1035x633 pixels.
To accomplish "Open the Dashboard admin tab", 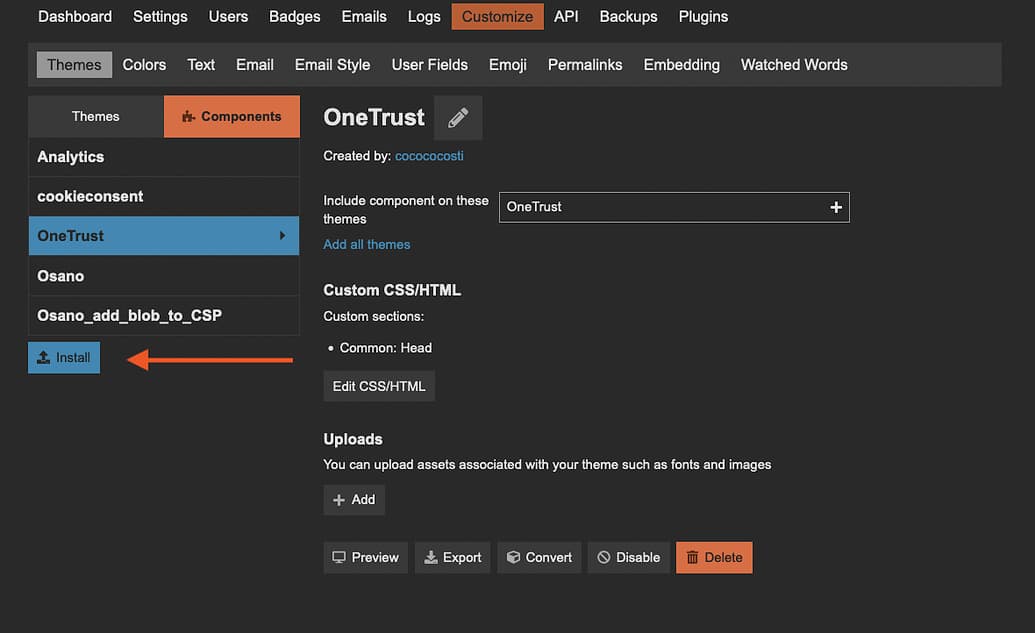I will 75,17.
